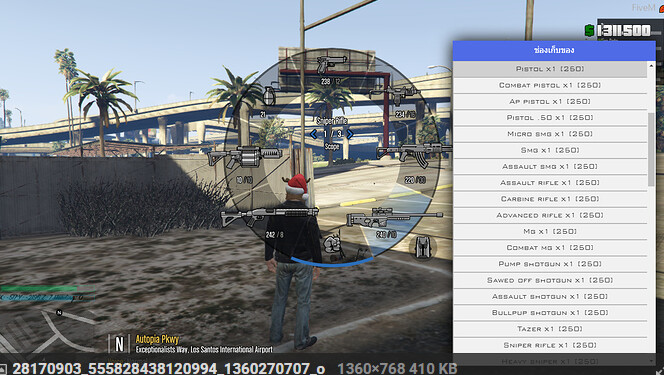
Task: Select the grenade icon in weapon wheel
Action: point(269,96)
